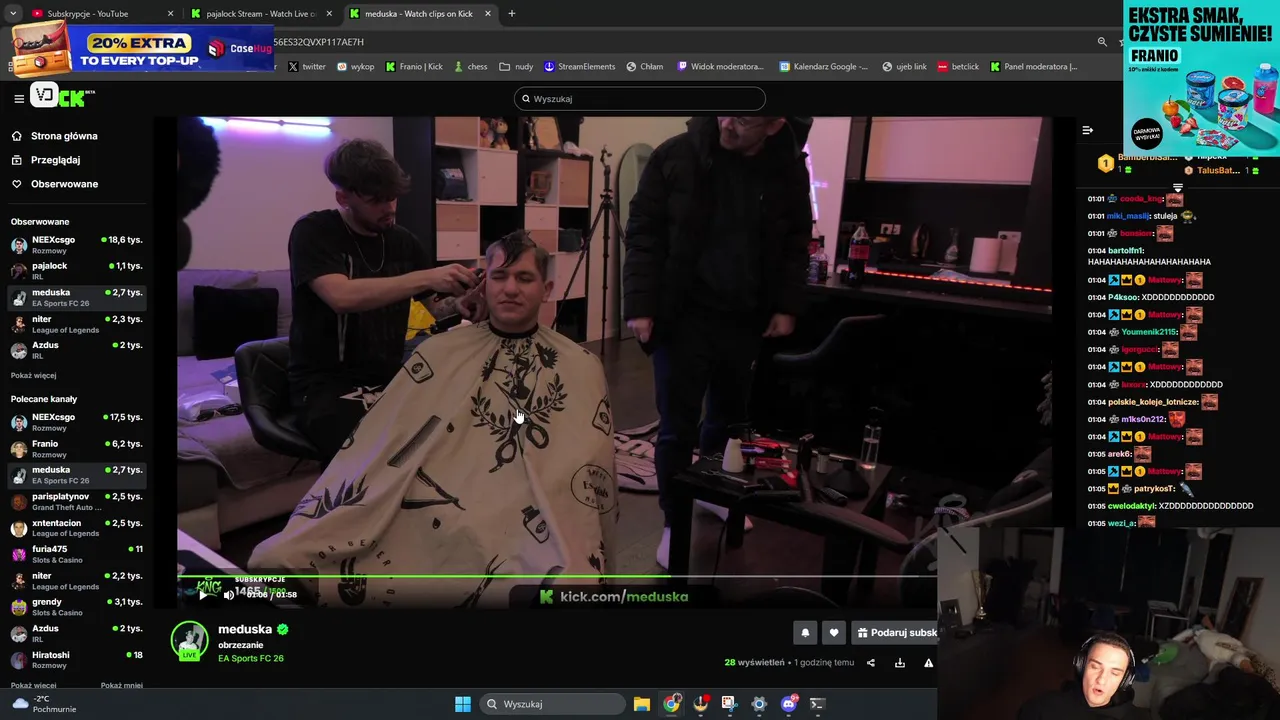This screenshot has width=1280, height=720.
Task: Open pajalock channel in followed list
Action: pos(77,271)
